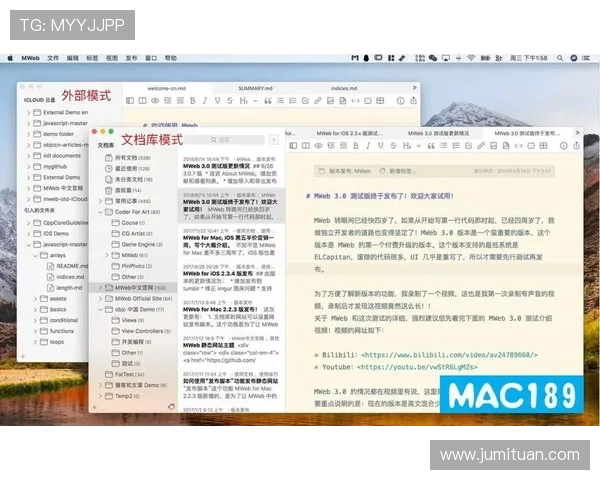Toggle sidebar icon in front window toolbar
Image resolution: width=600 pixels, height=480 pixels.
[x=293, y=145]
